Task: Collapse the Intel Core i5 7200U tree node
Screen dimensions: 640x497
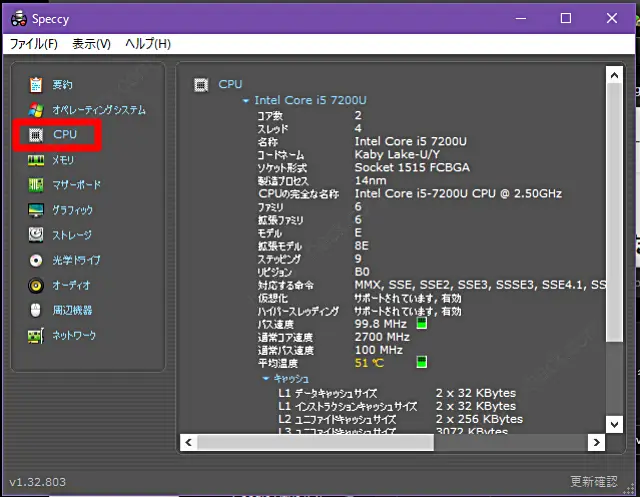Action: click(246, 100)
